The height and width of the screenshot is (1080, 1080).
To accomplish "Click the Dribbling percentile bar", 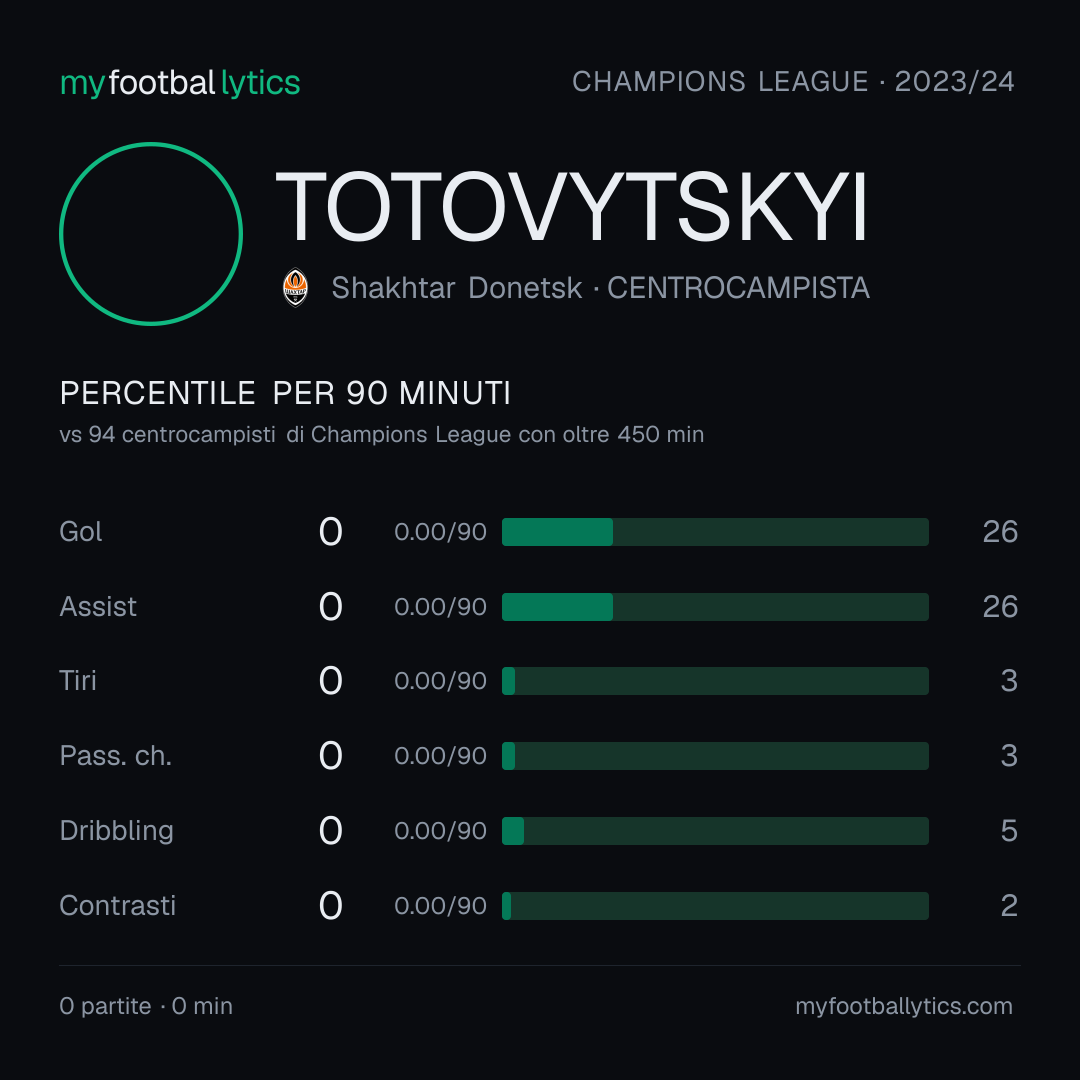I will click(x=715, y=831).
